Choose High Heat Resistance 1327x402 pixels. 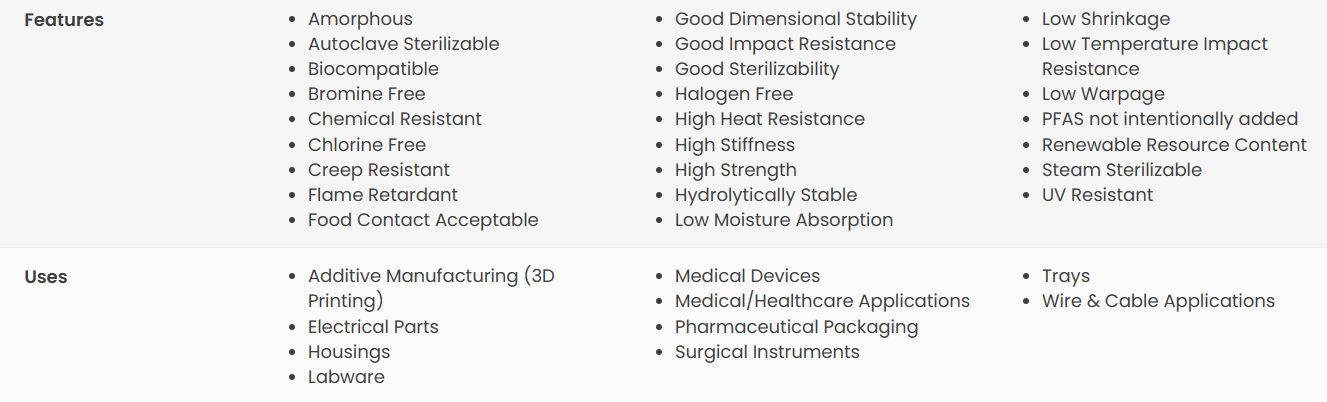pyautogui.click(x=770, y=119)
